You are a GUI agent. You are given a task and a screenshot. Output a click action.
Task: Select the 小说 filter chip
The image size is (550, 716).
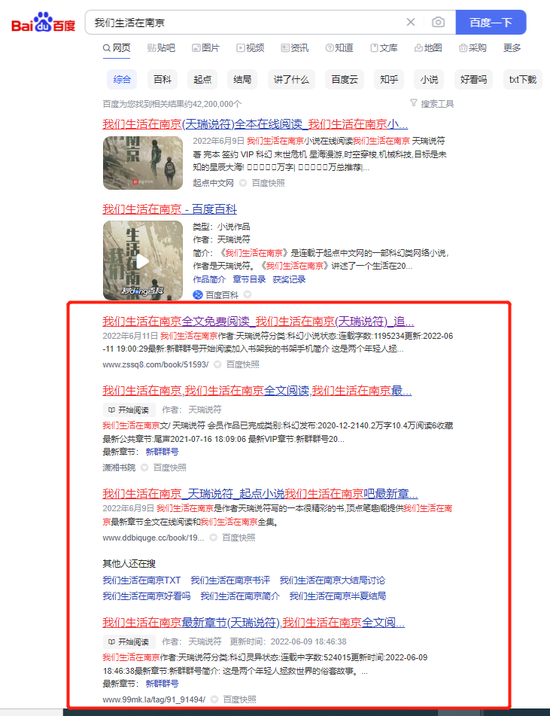click(x=429, y=79)
